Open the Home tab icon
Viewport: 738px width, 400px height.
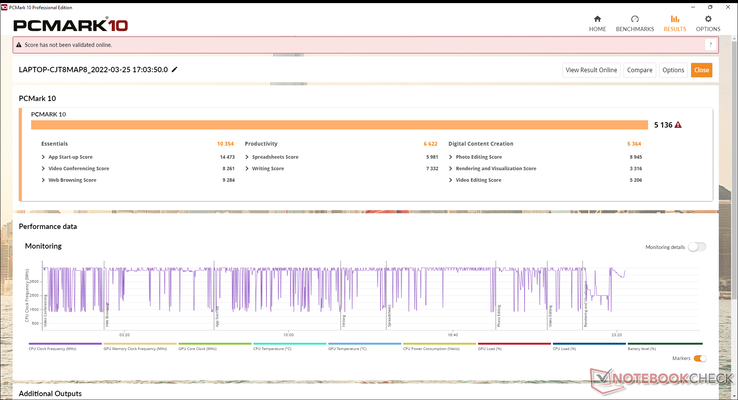click(597, 22)
